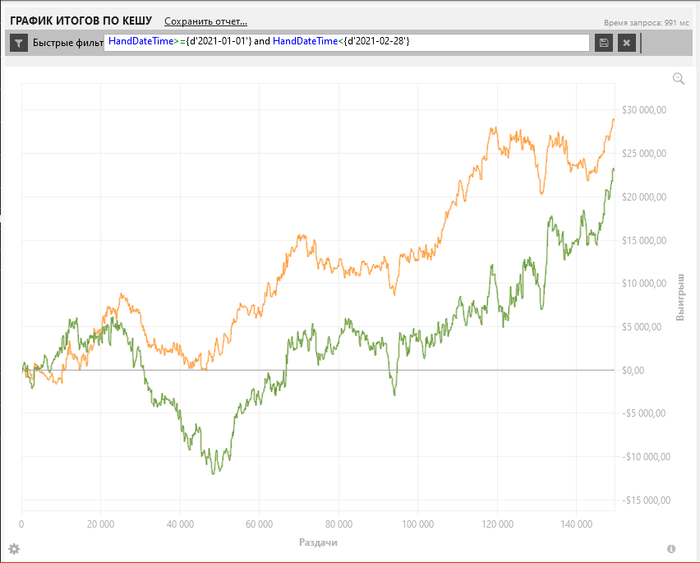The height and width of the screenshot is (563, 700).
Task: Click the '20 000' x-axis label
Action: point(100,524)
